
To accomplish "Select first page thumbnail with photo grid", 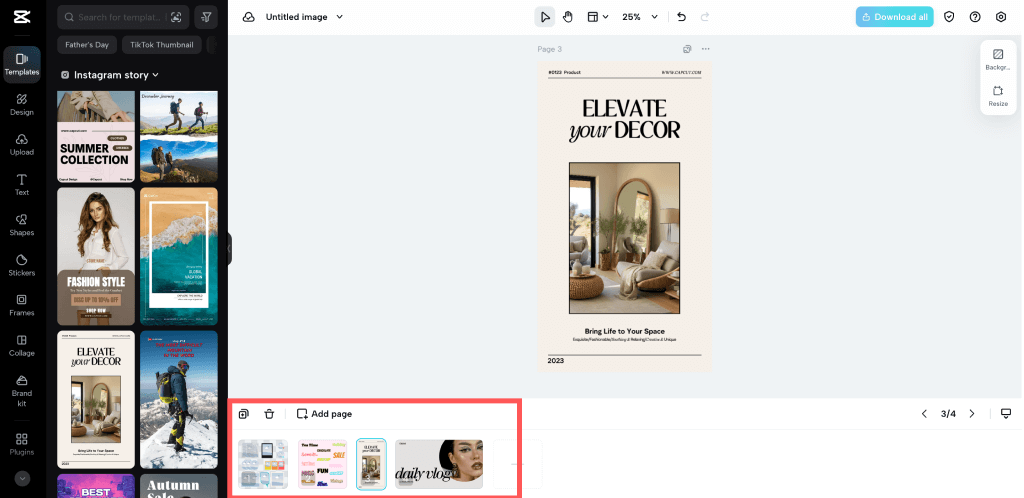I will (x=263, y=464).
